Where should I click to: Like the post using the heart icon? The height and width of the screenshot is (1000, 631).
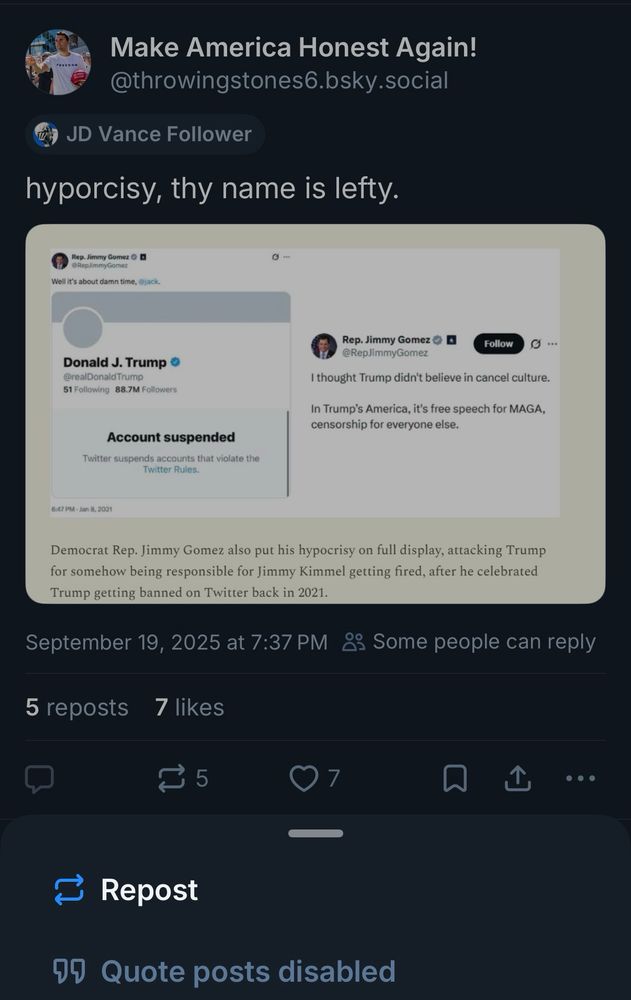tap(303, 778)
